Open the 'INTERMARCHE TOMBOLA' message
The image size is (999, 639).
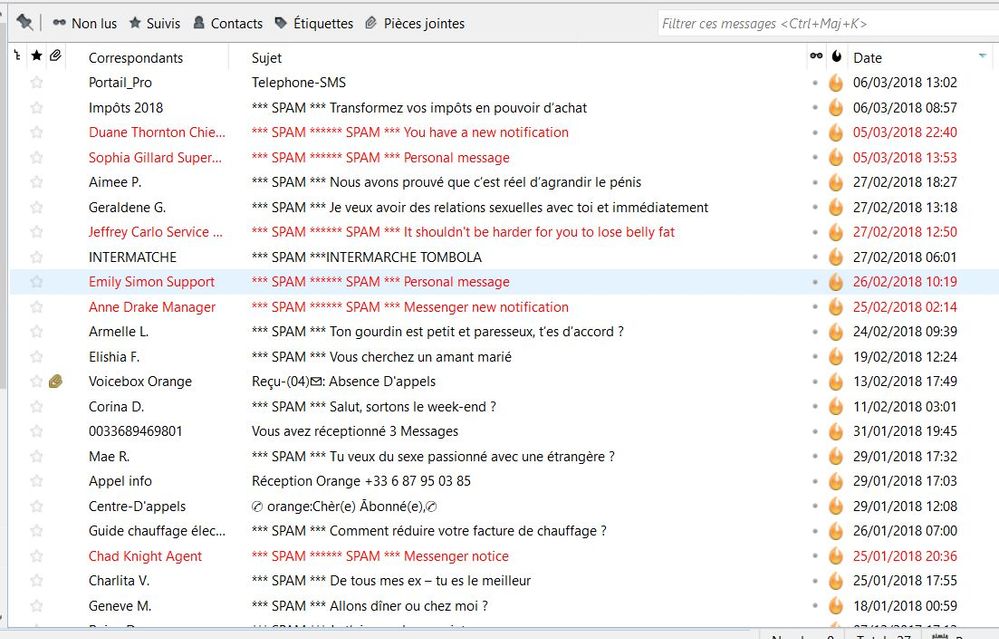[x=366, y=257]
